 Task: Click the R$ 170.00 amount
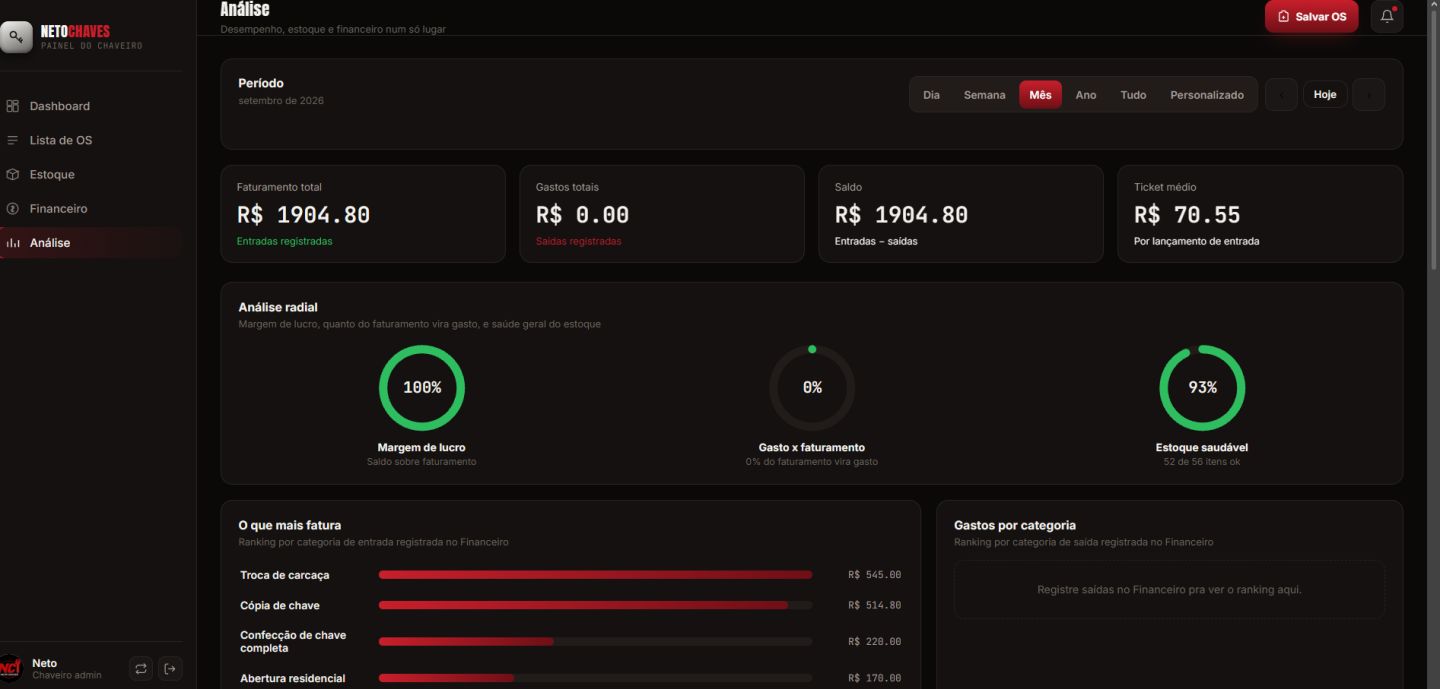[874, 678]
